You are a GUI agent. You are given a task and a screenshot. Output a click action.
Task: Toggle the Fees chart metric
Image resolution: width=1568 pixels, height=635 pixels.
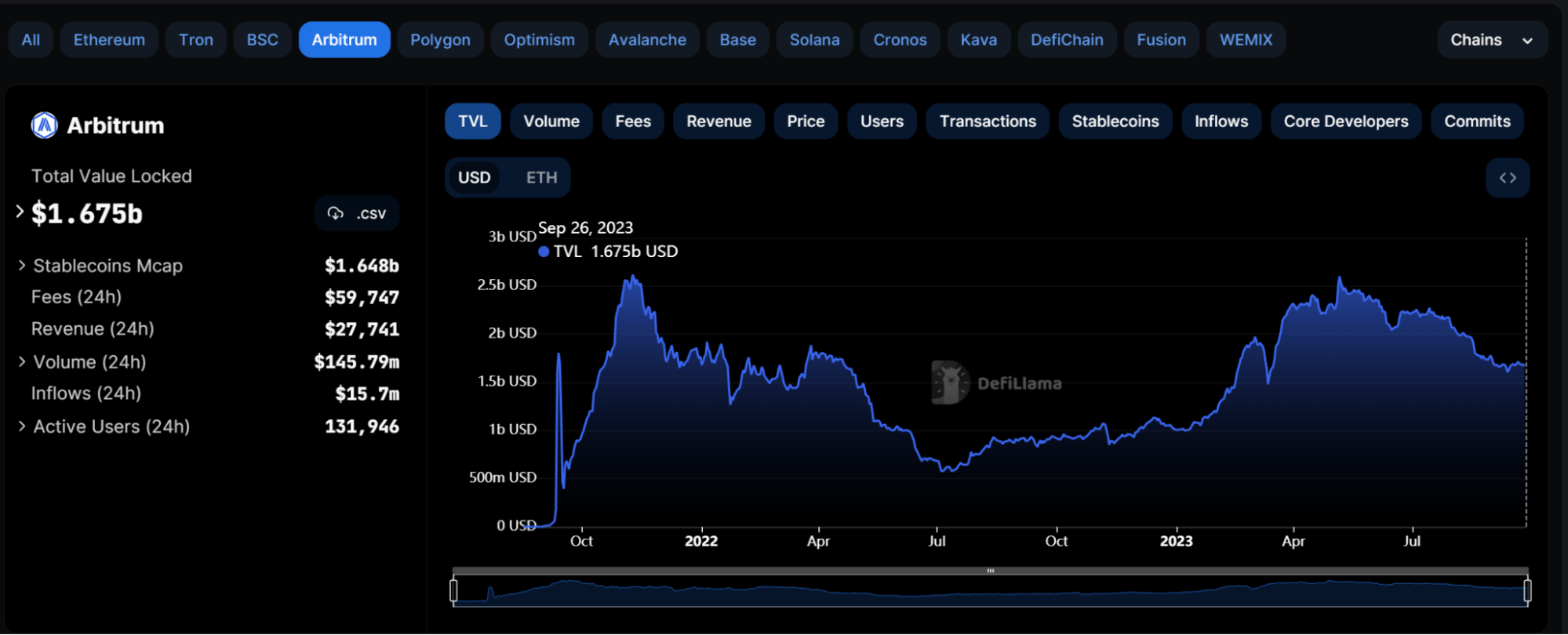click(633, 122)
